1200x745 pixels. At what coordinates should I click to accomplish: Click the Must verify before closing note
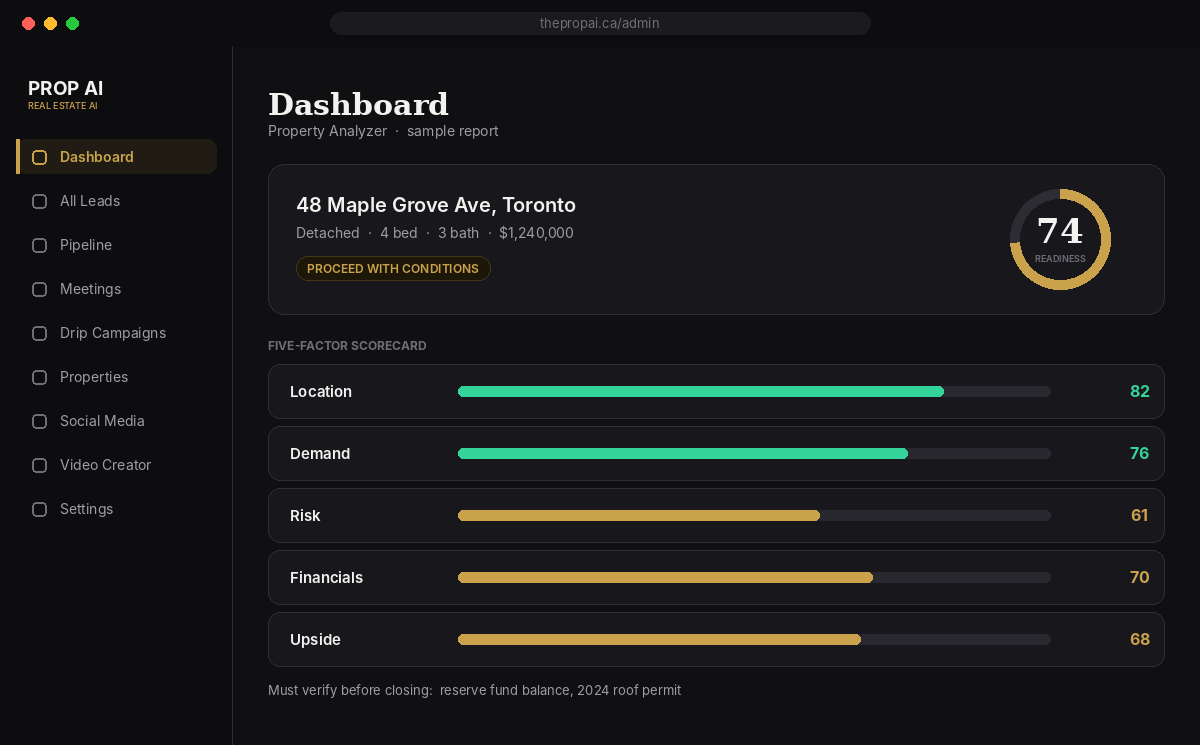coord(474,690)
